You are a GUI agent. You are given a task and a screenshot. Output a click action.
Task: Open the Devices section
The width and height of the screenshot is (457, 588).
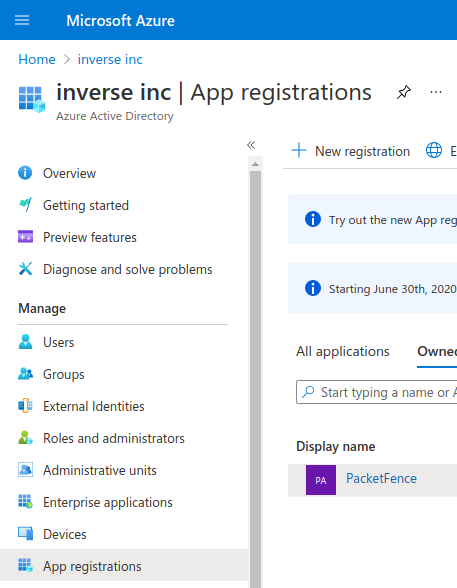click(64, 534)
